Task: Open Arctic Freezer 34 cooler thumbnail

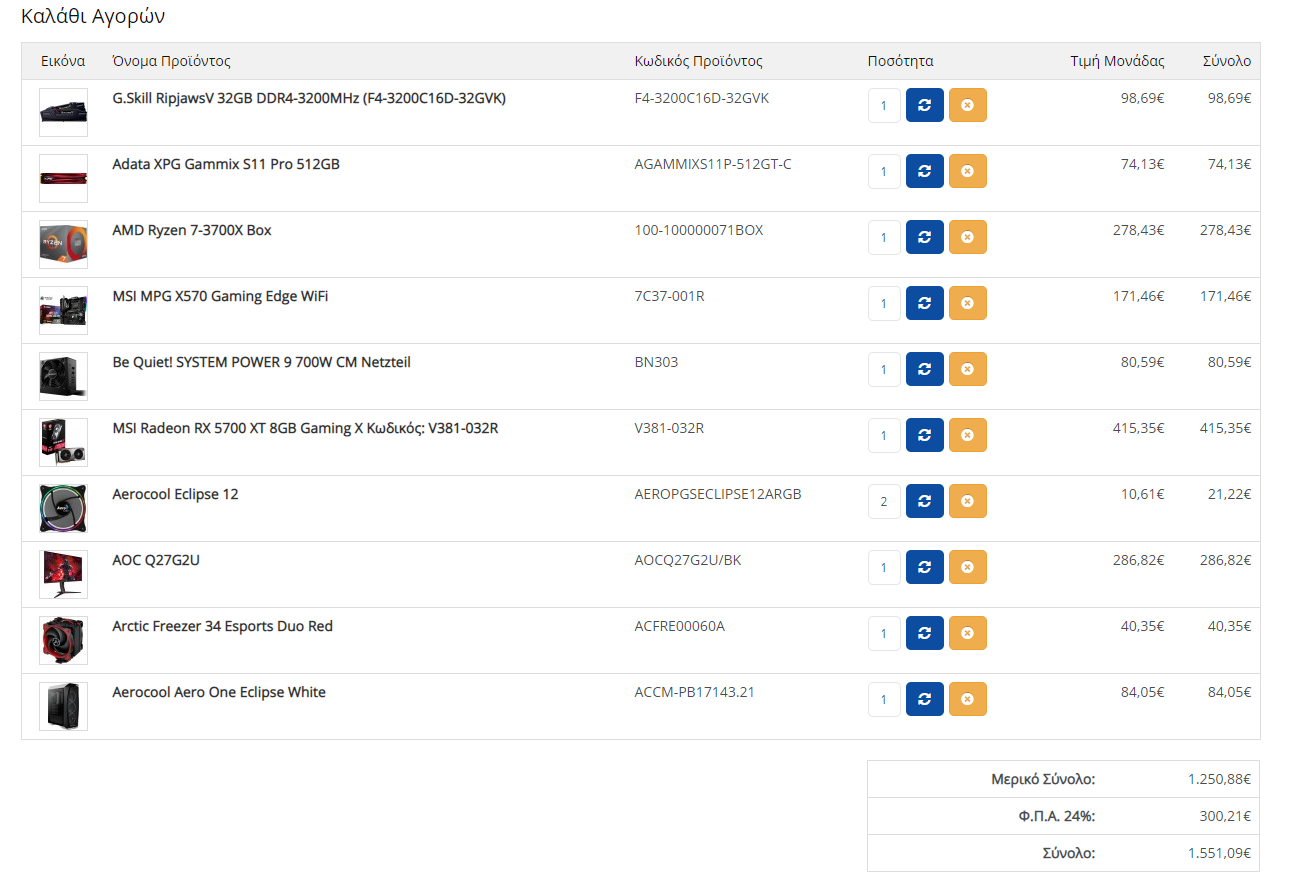Action: click(63, 640)
